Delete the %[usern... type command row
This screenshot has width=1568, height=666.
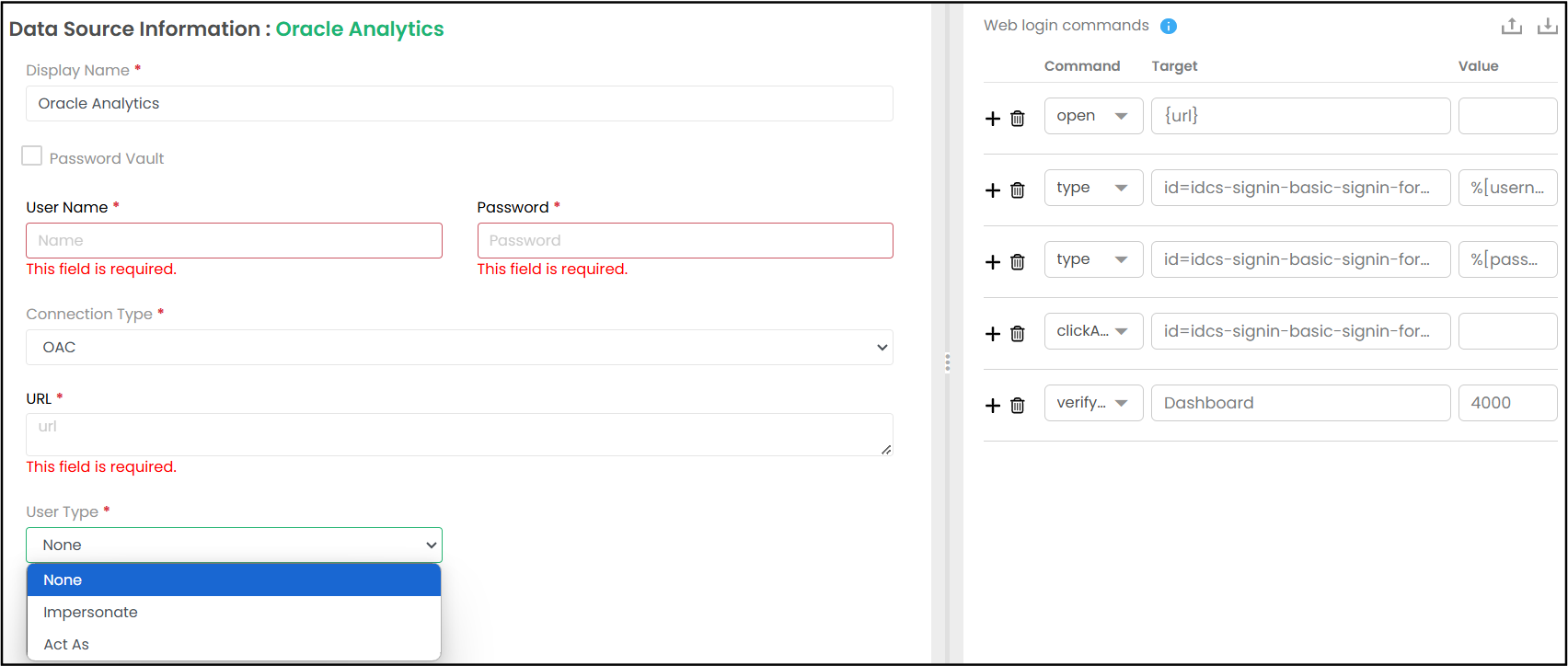(1018, 189)
